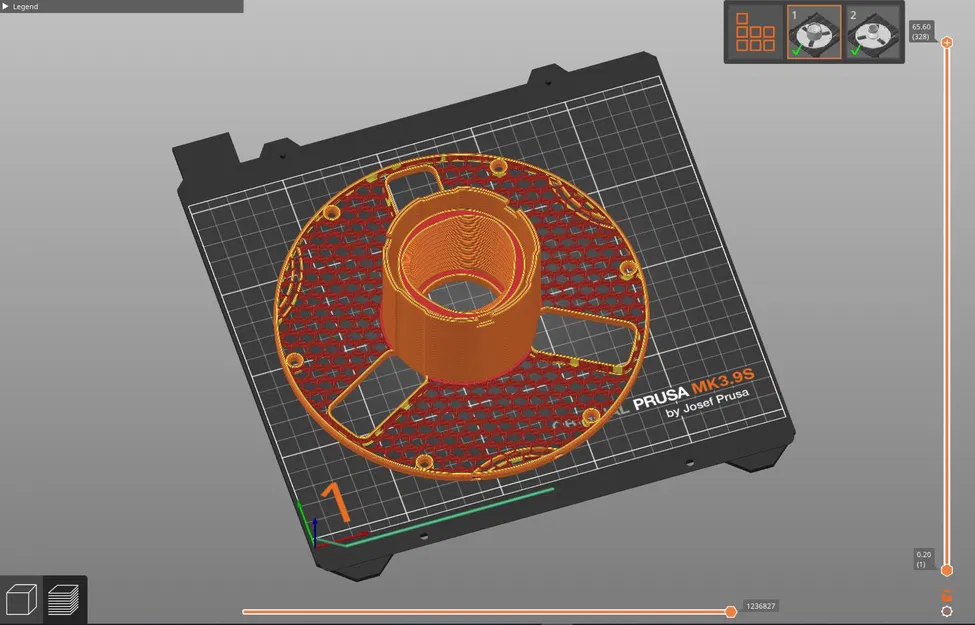This screenshot has height=625, width=975.
Task: Click the 0.20 (1) bottom layer label
Action: (x=922, y=557)
